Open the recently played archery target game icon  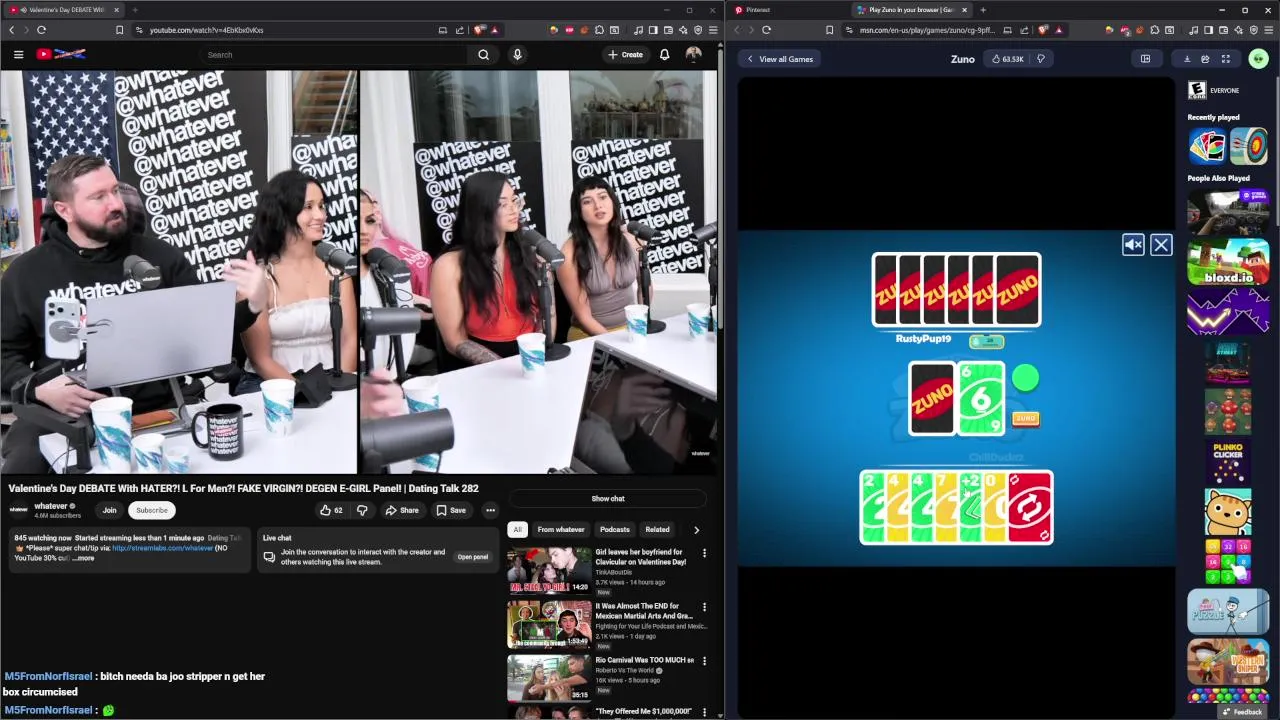click(1249, 146)
